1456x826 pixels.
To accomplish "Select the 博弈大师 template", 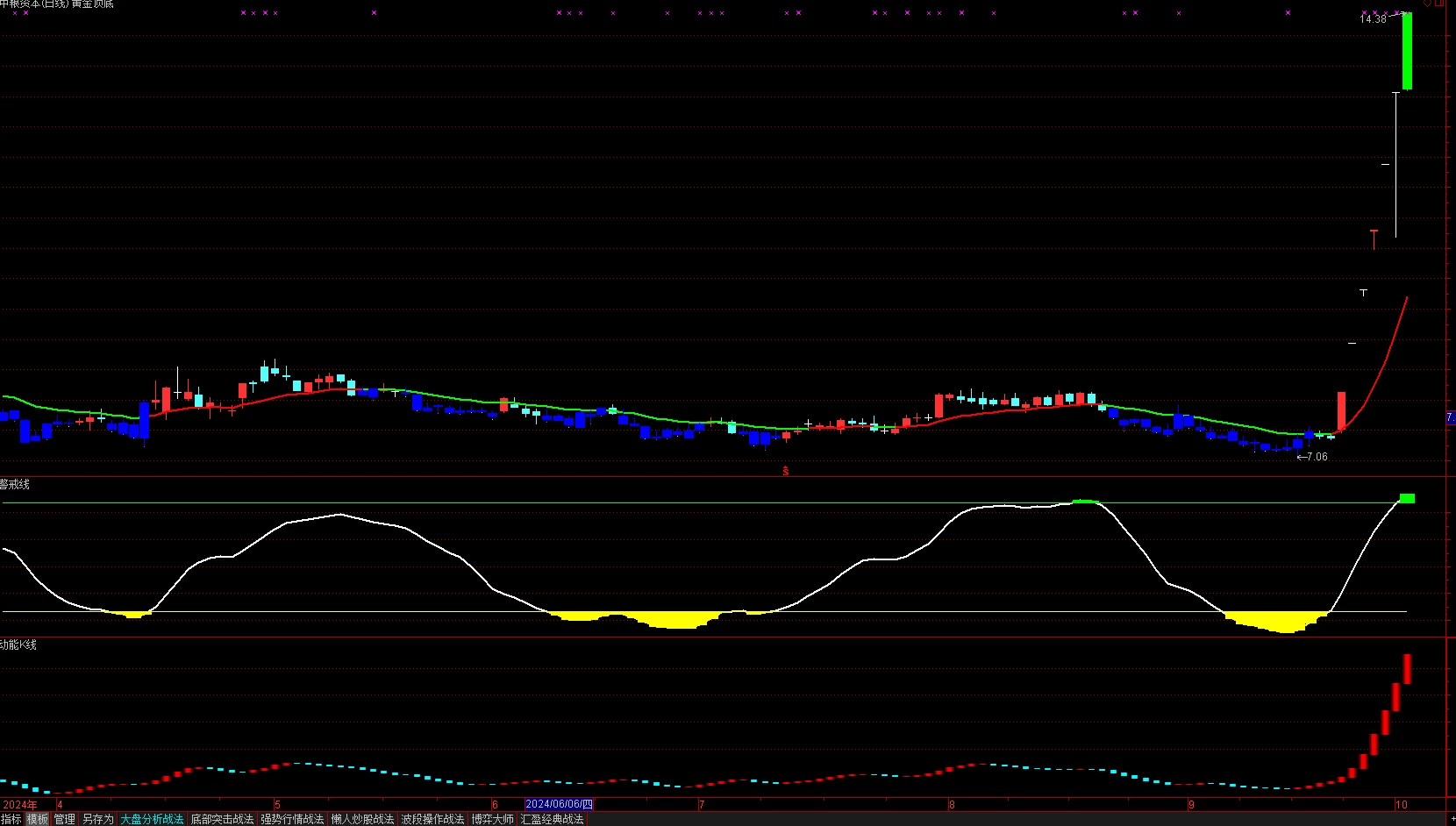I will pos(493,819).
